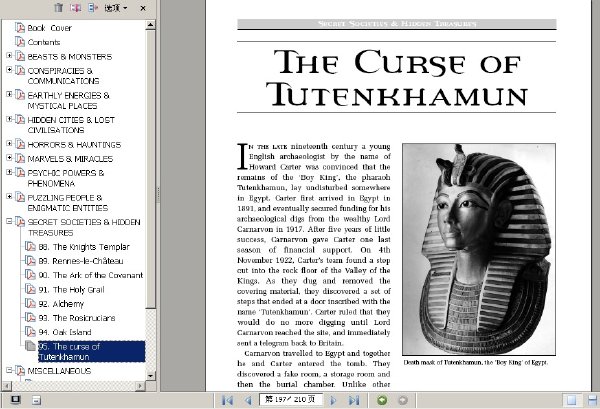Click the page number field showing 197
This screenshot has width=600, height=409.
(291, 399)
